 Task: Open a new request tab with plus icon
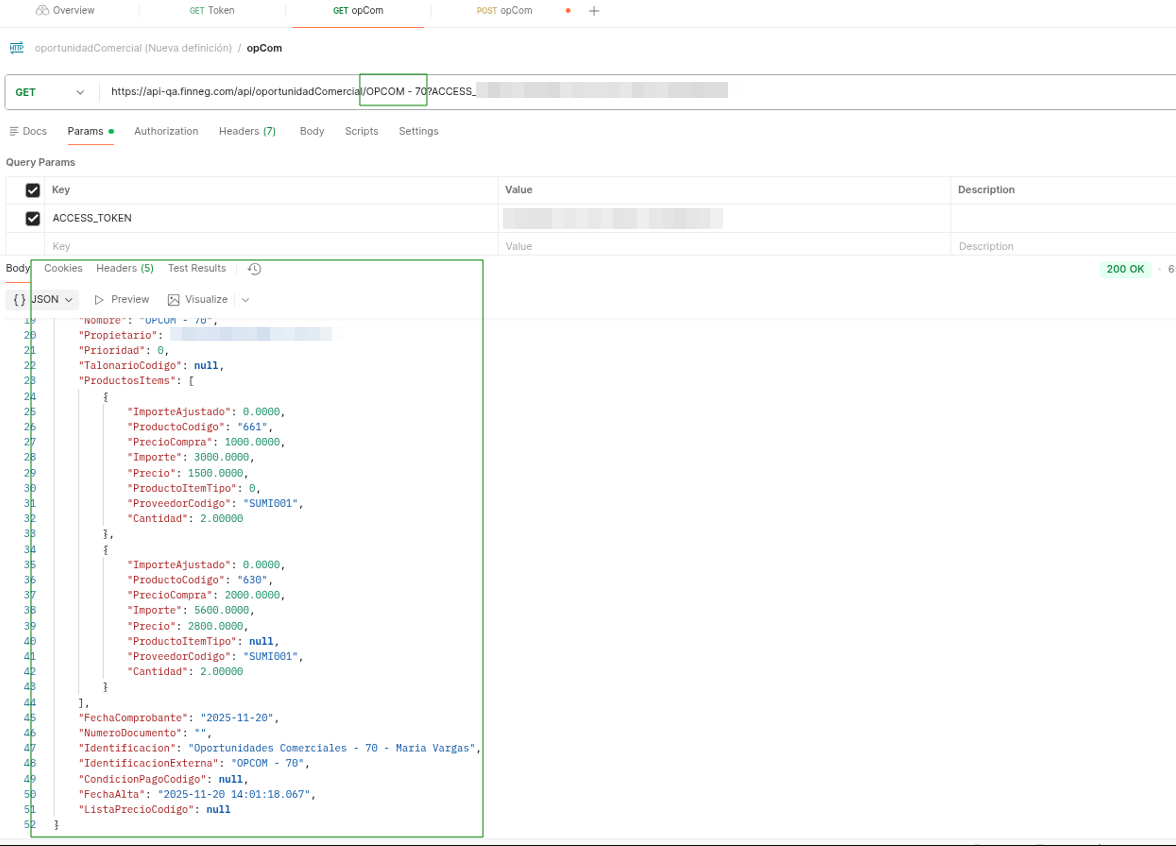[594, 11]
